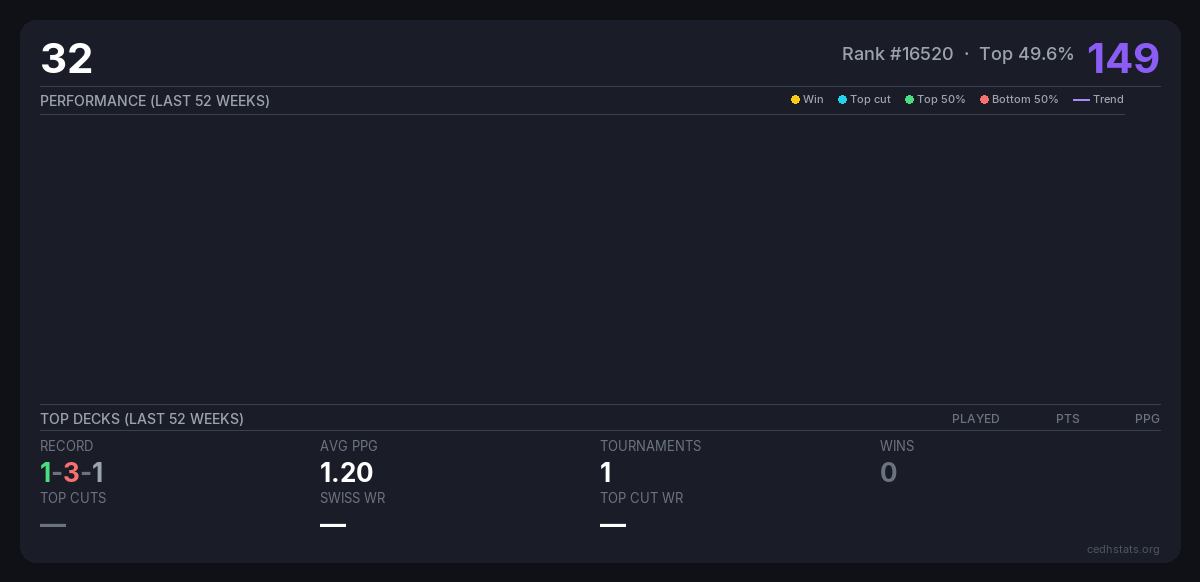Click the Top Decks (Last 52 Weeks) heading
The image size is (1200, 582).
click(142, 419)
